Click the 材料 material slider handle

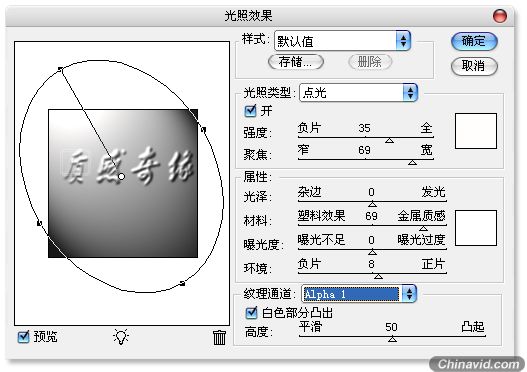pos(423,228)
